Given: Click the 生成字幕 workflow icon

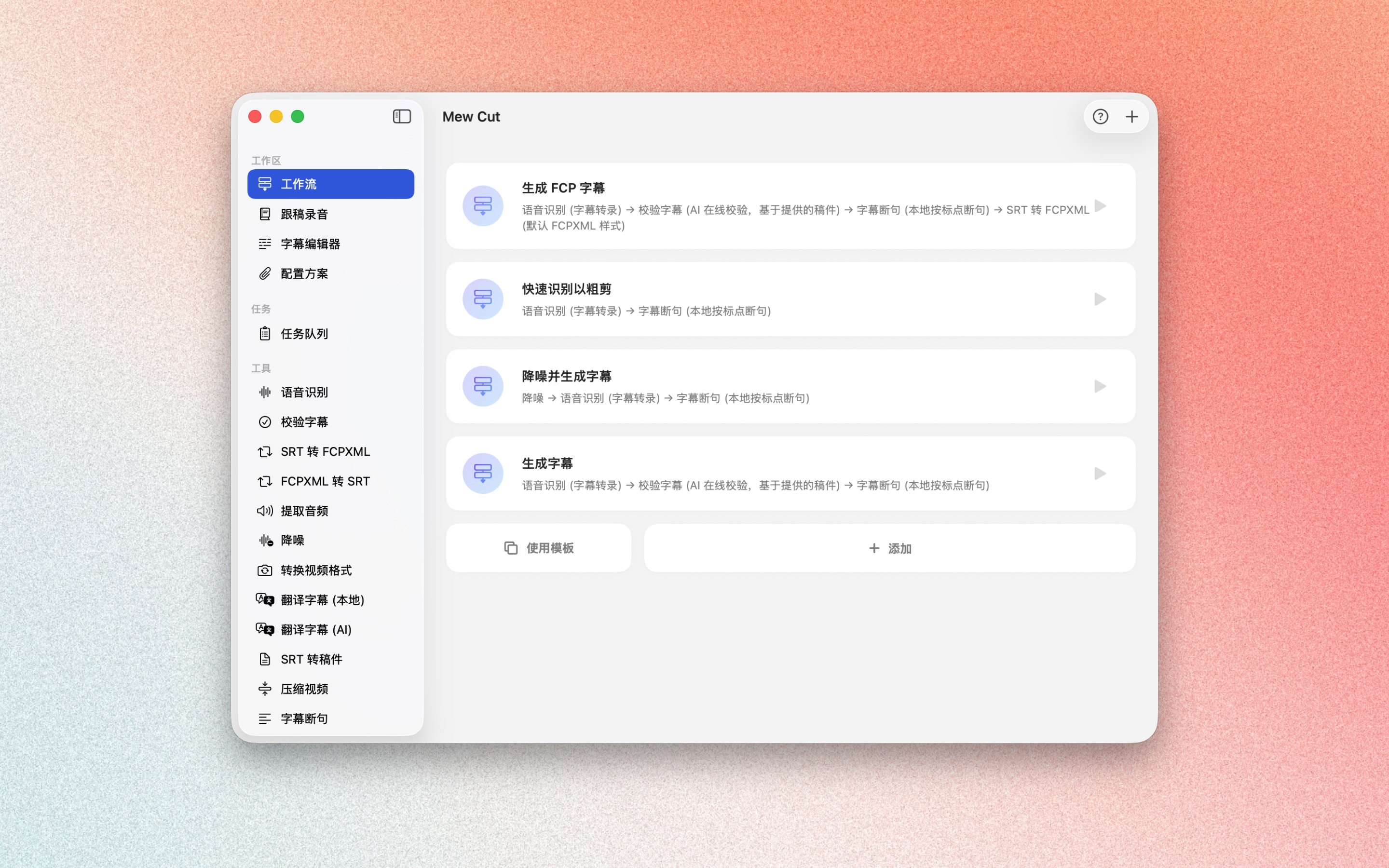Looking at the screenshot, I should 483,474.
